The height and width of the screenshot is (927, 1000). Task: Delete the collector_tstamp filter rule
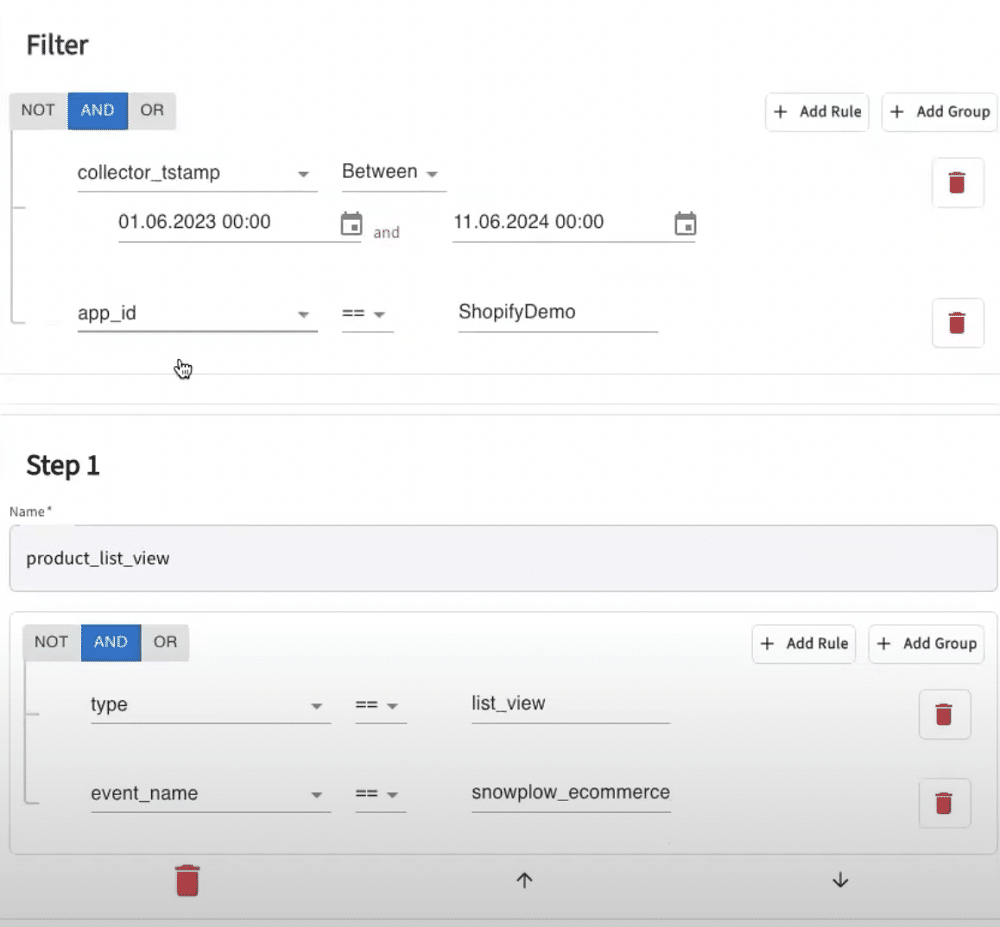point(957,182)
